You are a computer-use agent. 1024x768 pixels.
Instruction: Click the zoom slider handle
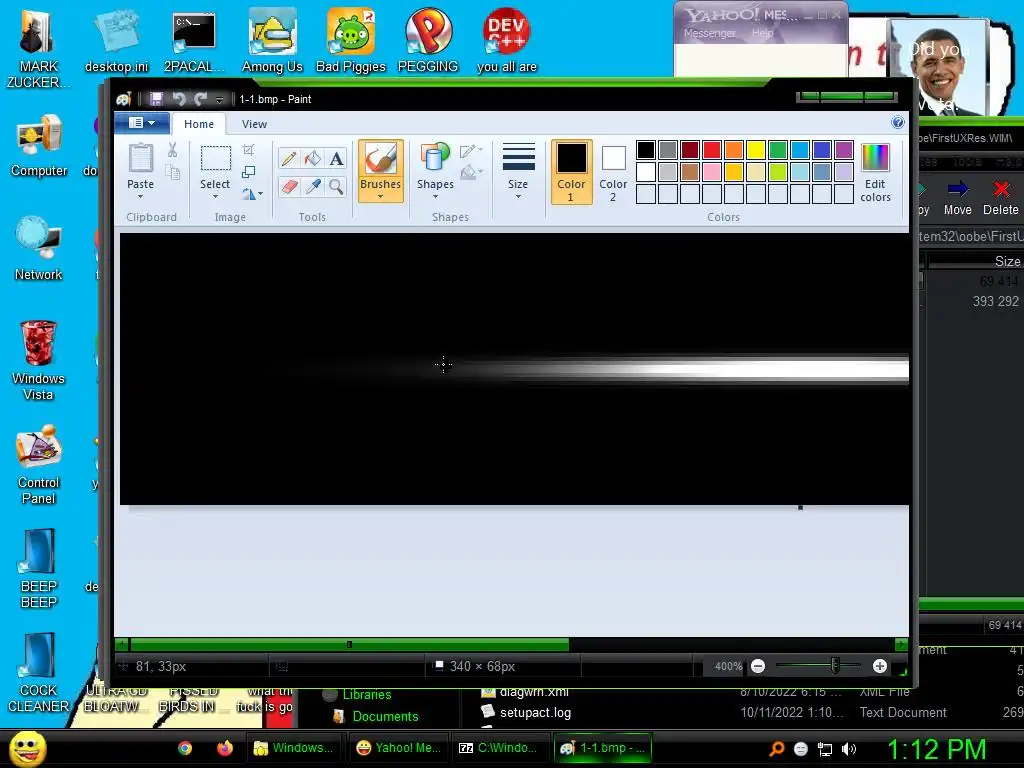click(835, 666)
